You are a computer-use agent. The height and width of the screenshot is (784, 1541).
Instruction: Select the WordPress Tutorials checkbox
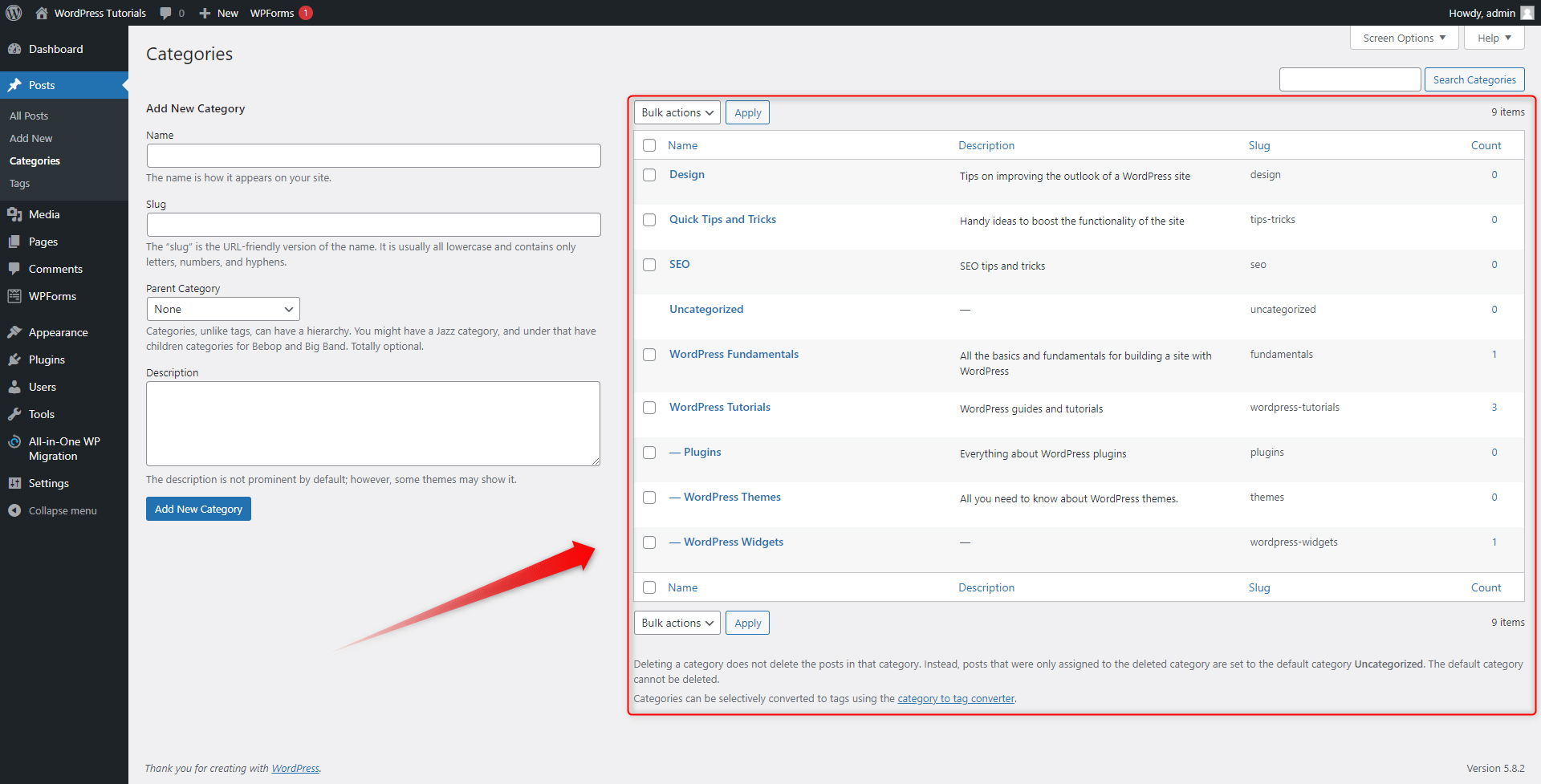pos(649,408)
